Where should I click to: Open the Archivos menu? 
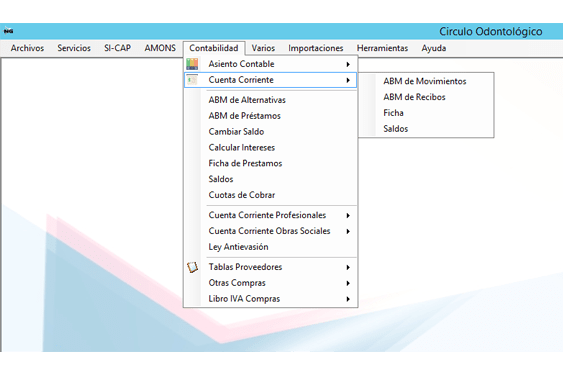click(27, 48)
